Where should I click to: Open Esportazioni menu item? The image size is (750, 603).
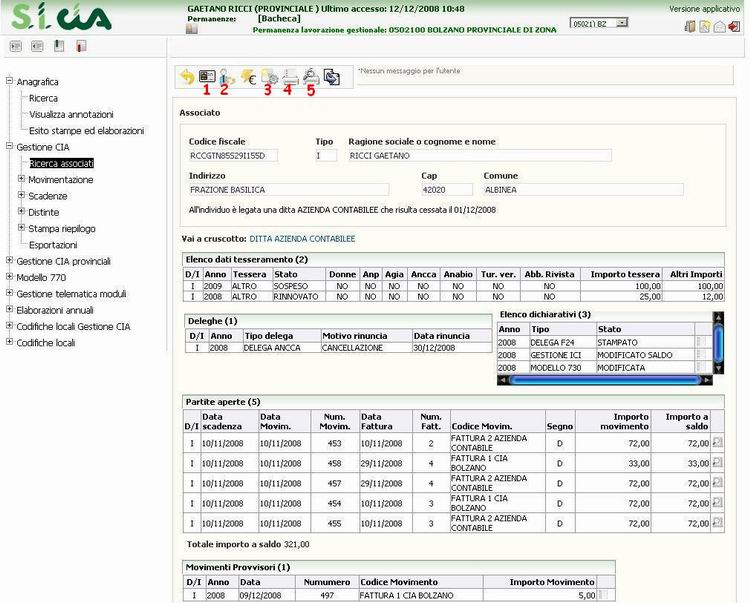[53, 245]
